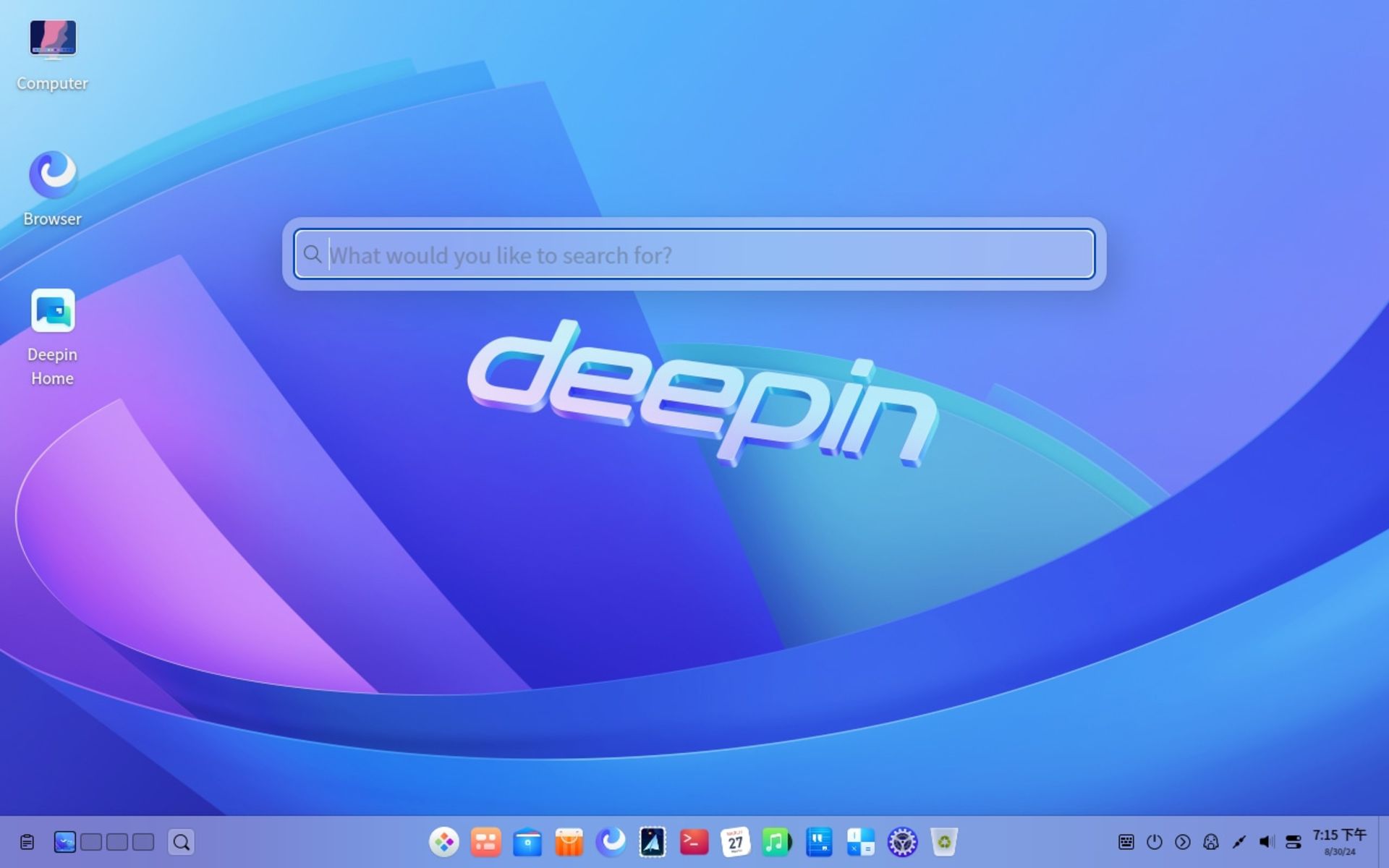1389x868 pixels.
Task: Open the Browser desktop shortcut
Action: tap(52, 188)
